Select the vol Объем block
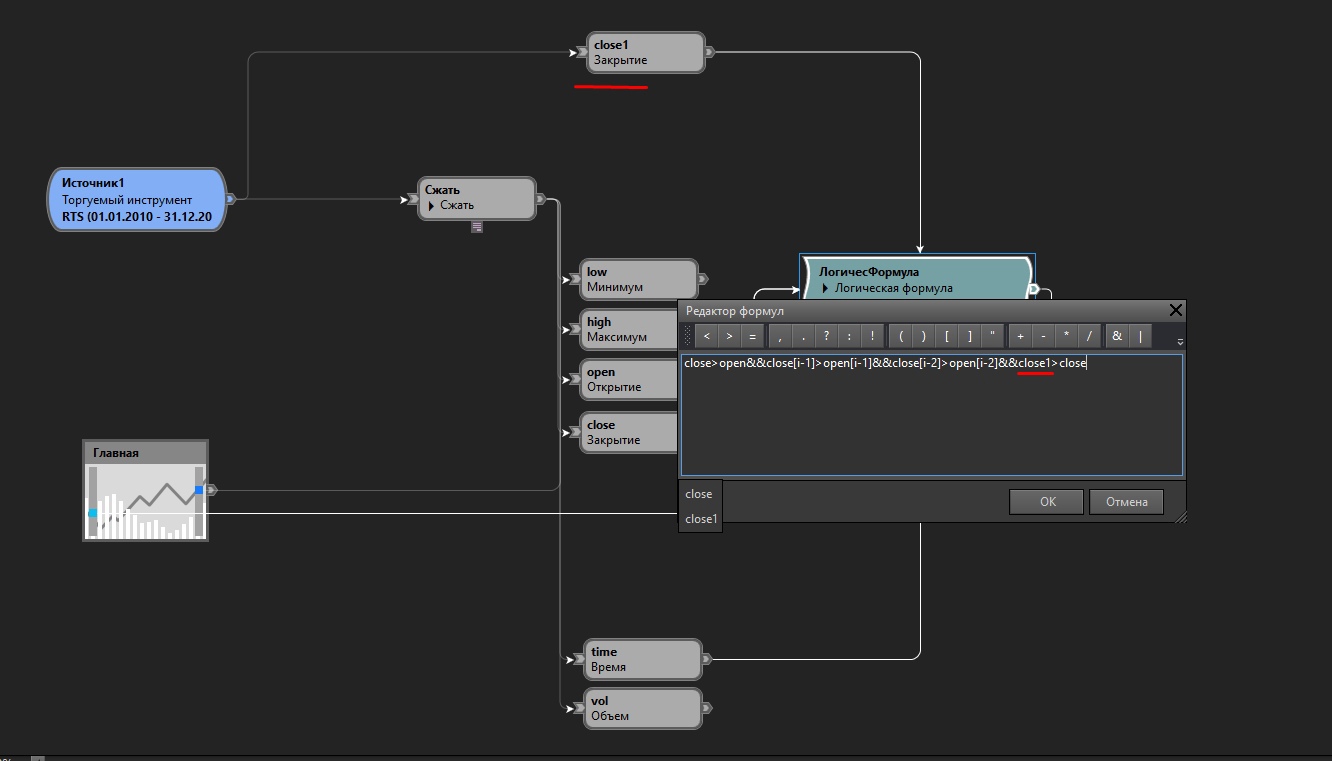Image resolution: width=1332 pixels, height=761 pixels. [x=643, y=708]
